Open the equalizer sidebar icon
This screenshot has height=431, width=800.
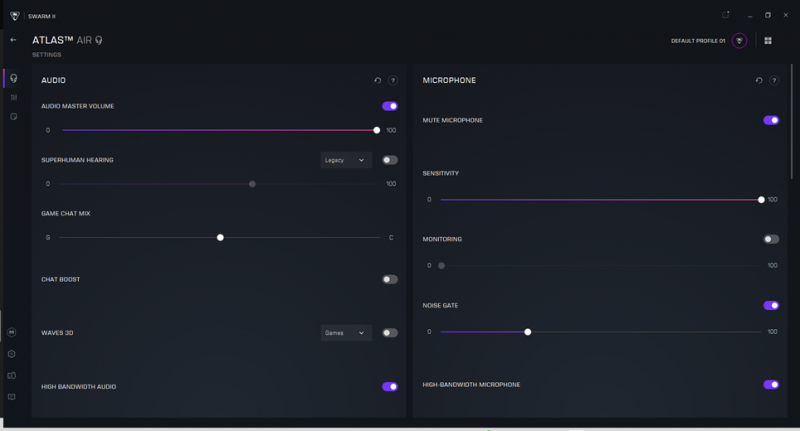coord(13,97)
